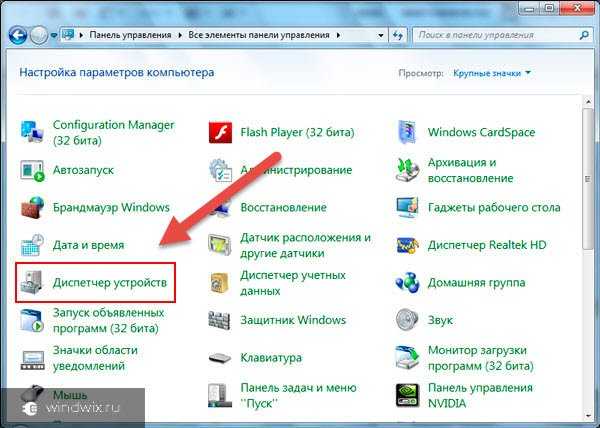
Task: Click the Поиск в панели управления field
Action: click(502, 35)
